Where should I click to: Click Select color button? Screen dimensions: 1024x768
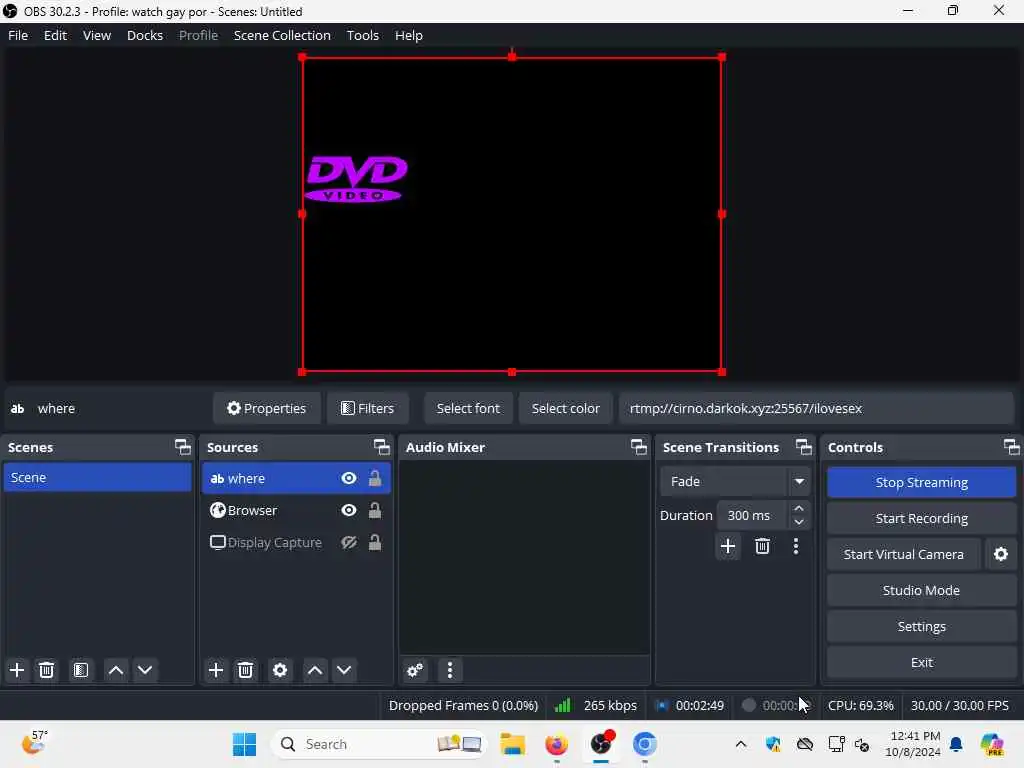[x=565, y=408]
